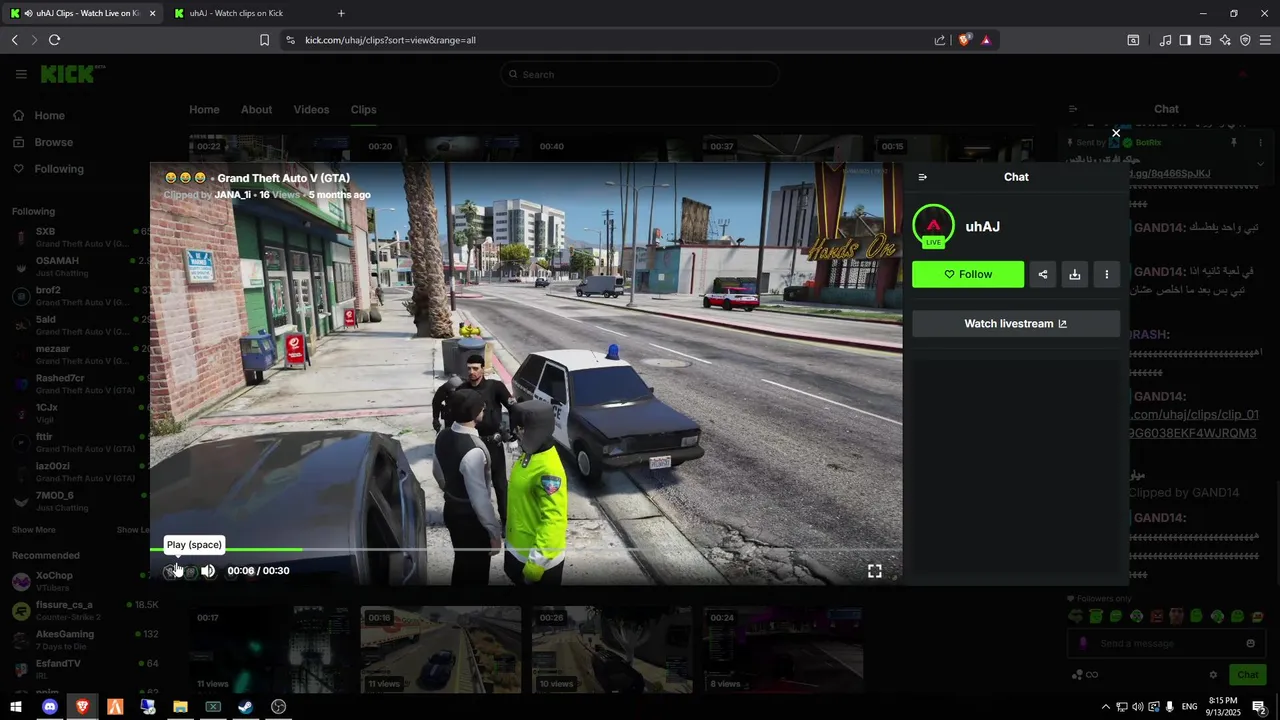Open followed channel Rashed7cr

click(78, 384)
